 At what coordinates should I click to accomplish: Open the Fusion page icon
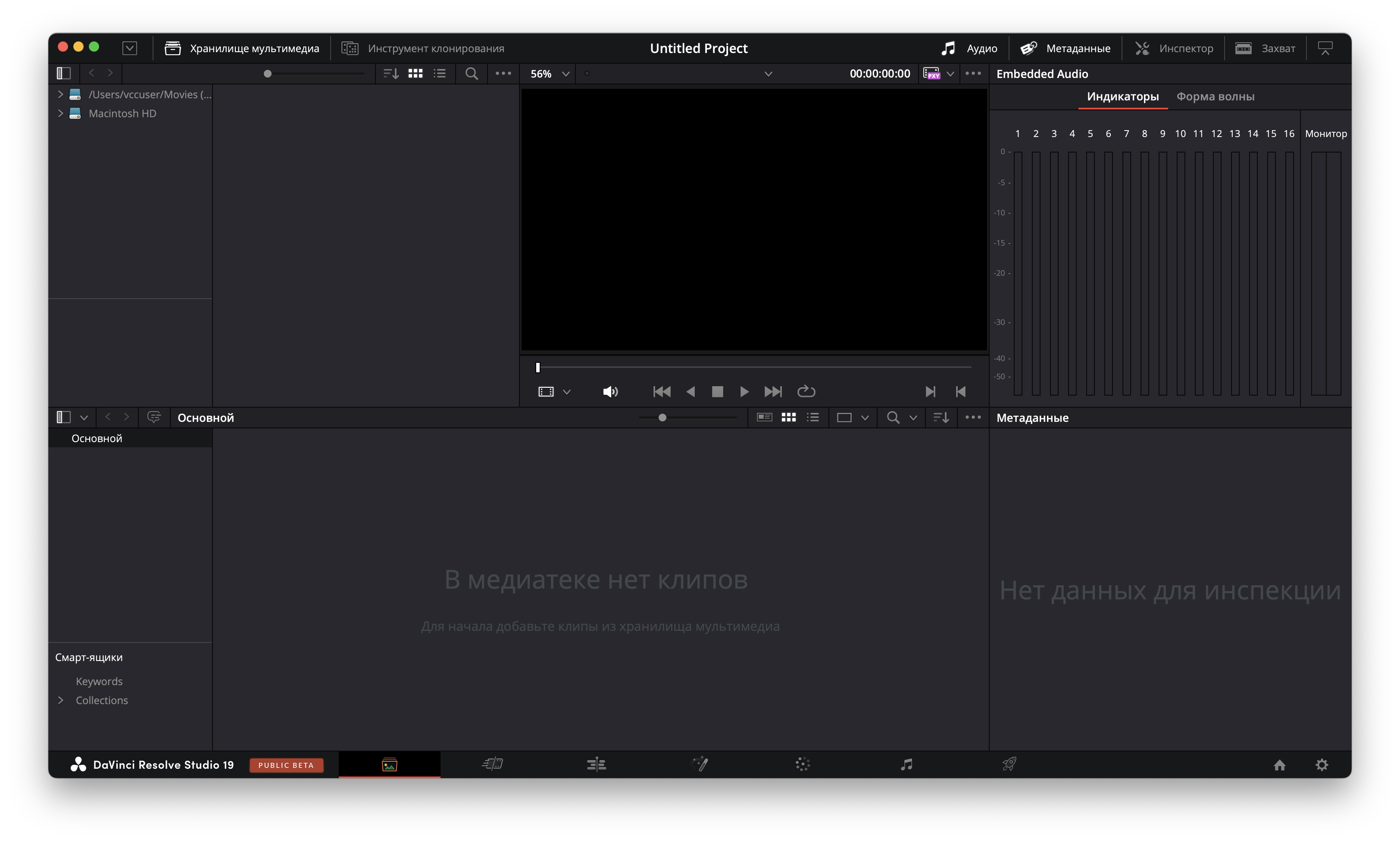tap(700, 764)
